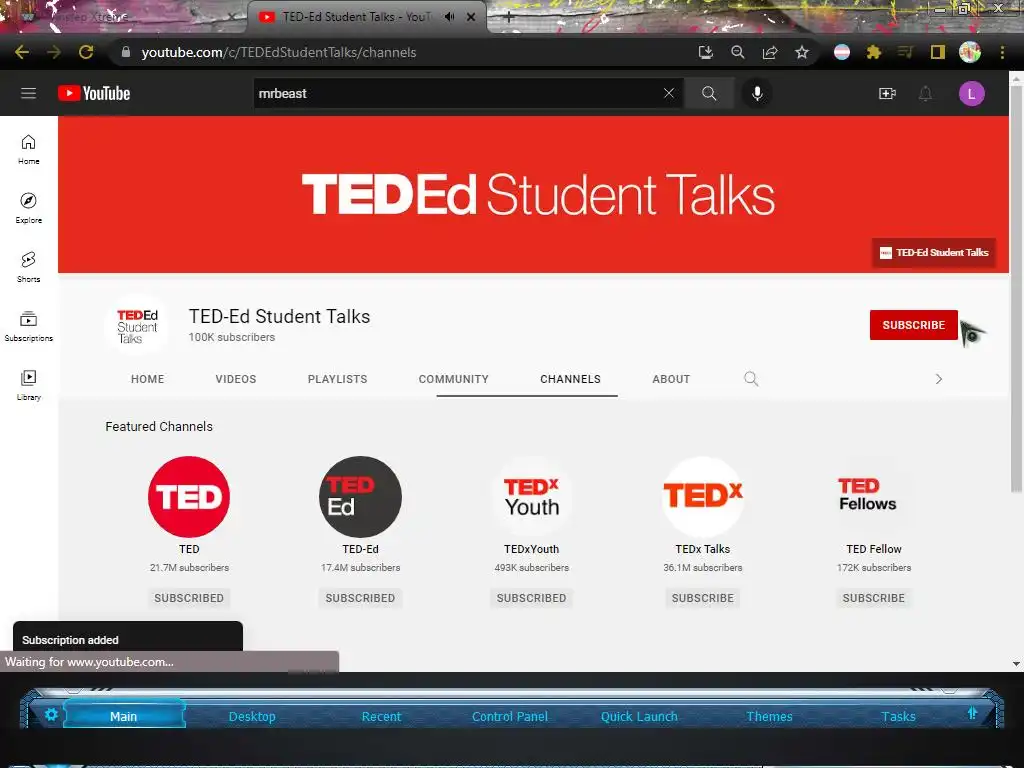Mute the tab via its speaker icon
The image size is (1024, 768).
pos(449,17)
